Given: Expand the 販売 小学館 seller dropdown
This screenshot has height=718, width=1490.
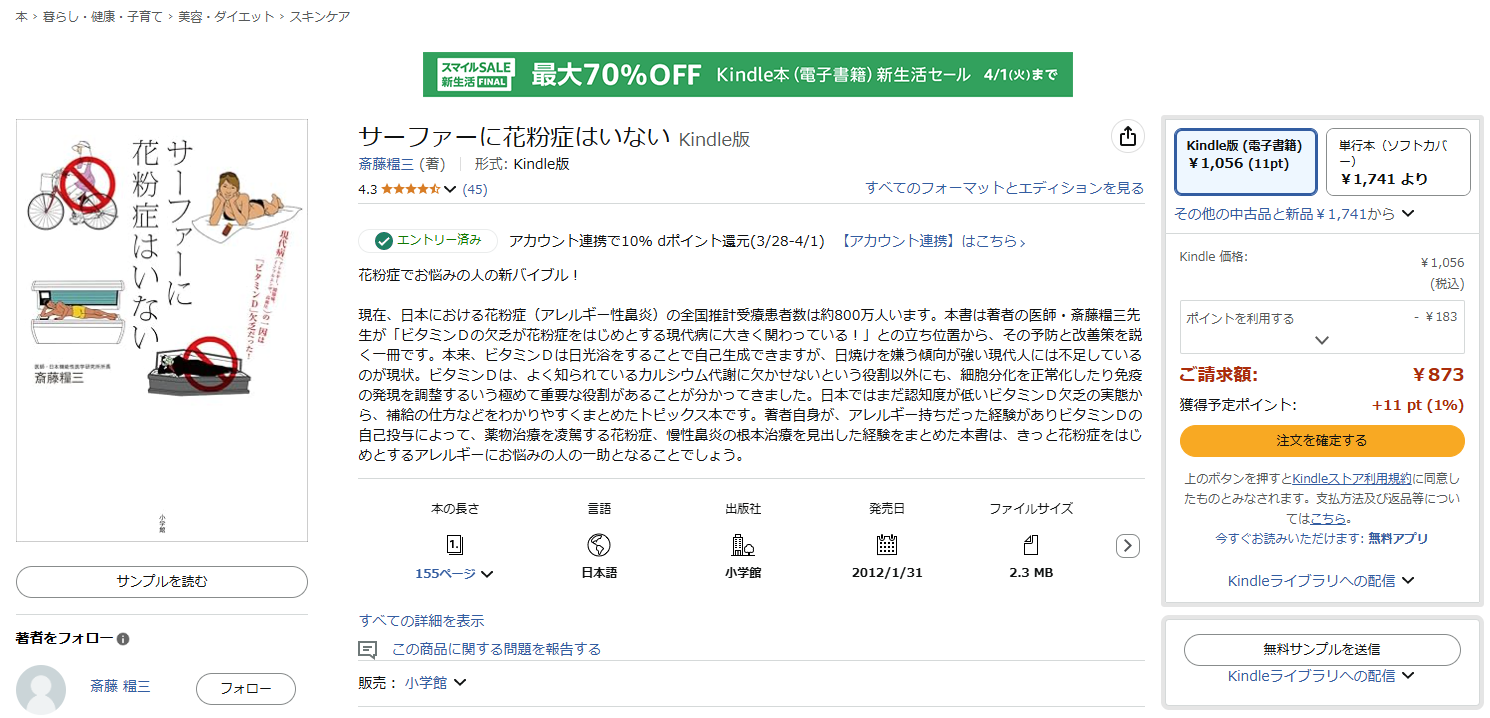Looking at the screenshot, I should pyautogui.click(x=459, y=683).
